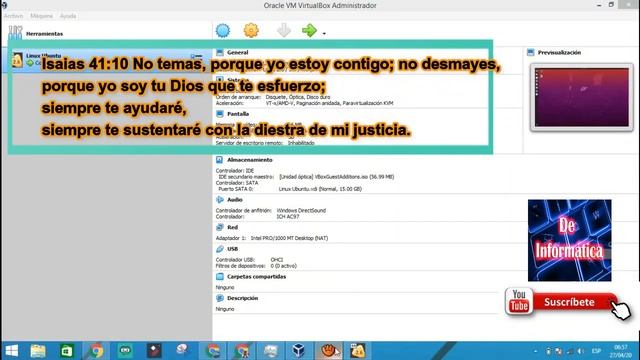The image size is (640, 360).
Task: Open File Explorer from the taskbar
Action: [x=38, y=351]
